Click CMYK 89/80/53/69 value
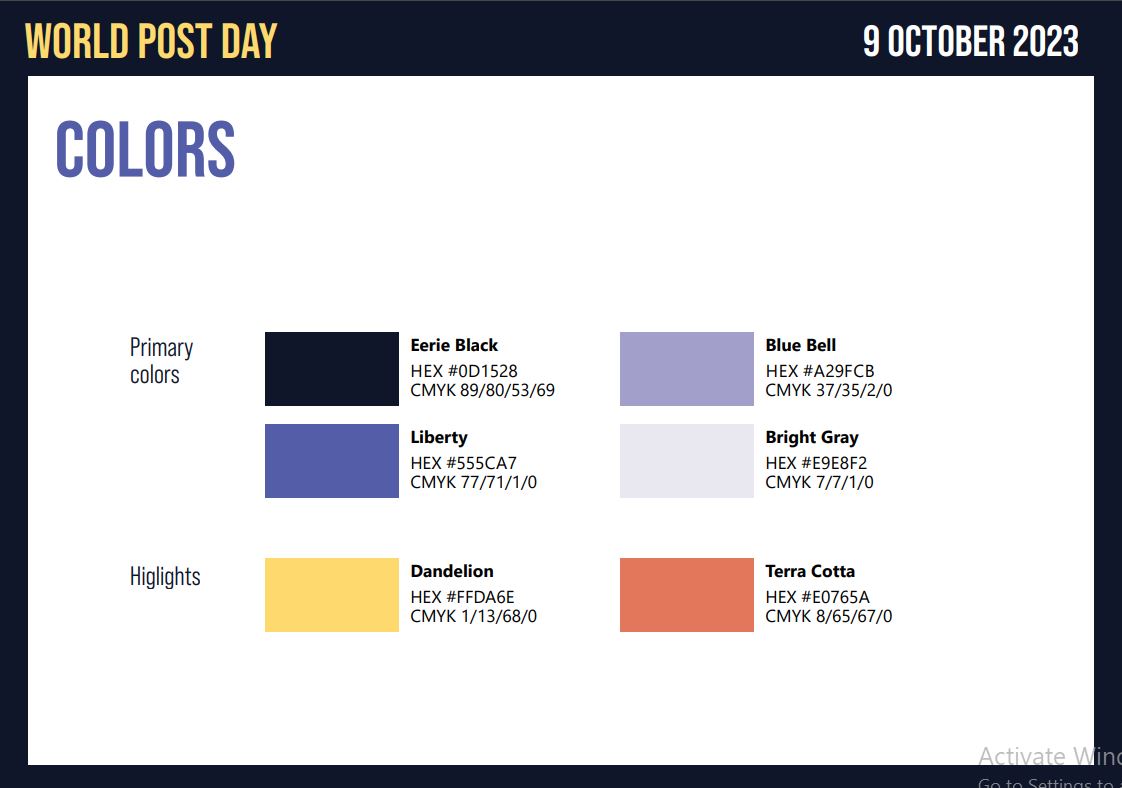This screenshot has height=788, width=1122. click(x=482, y=390)
